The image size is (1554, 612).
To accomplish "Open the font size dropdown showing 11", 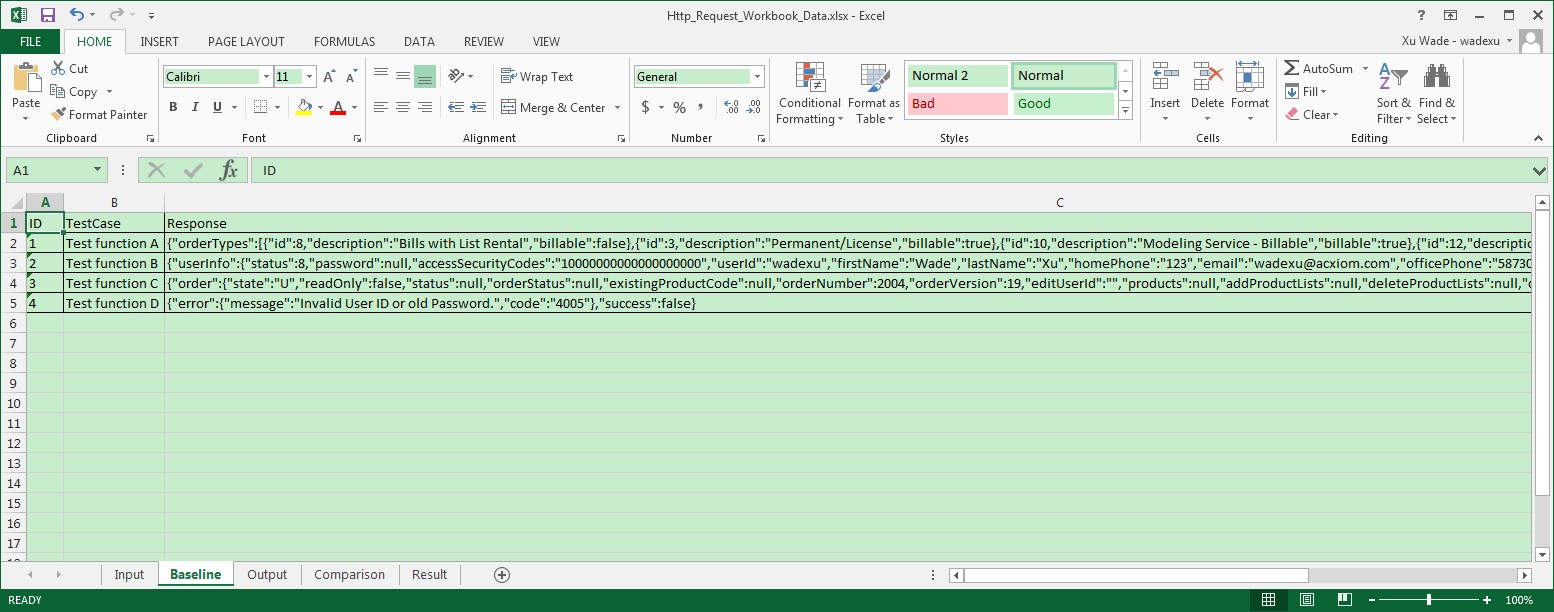I will [x=310, y=77].
